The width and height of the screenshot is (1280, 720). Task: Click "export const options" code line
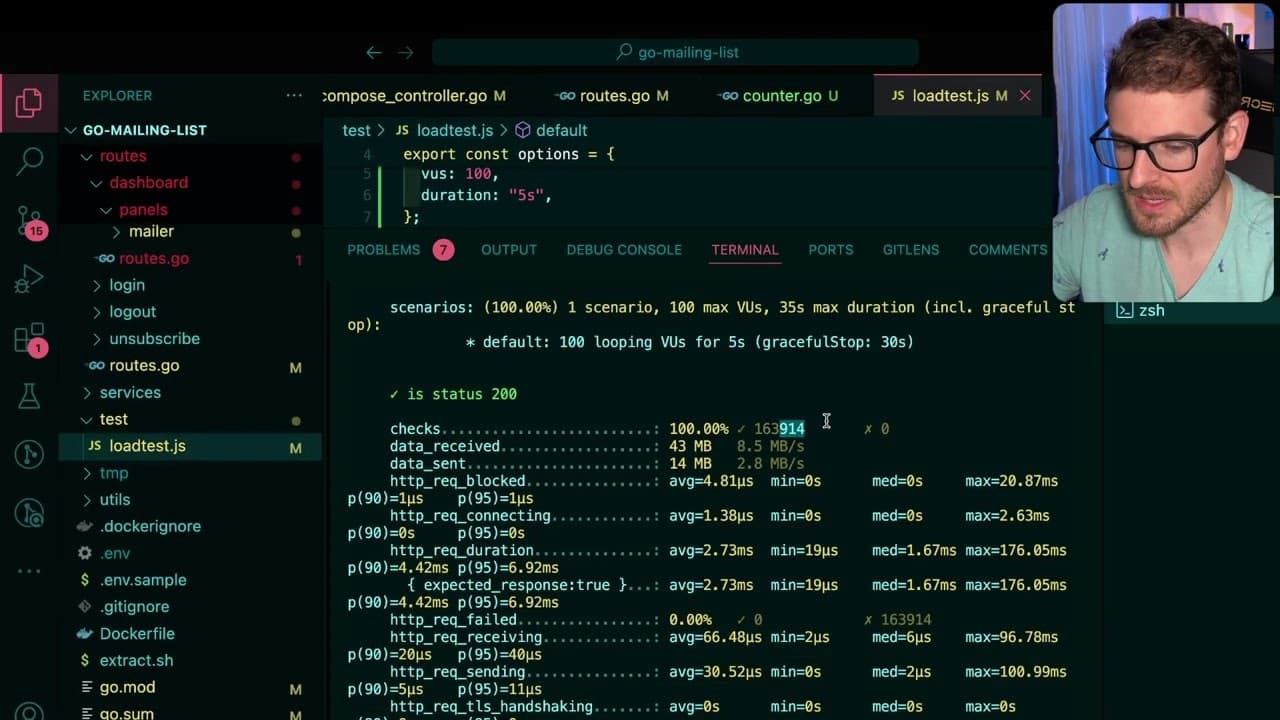509,154
